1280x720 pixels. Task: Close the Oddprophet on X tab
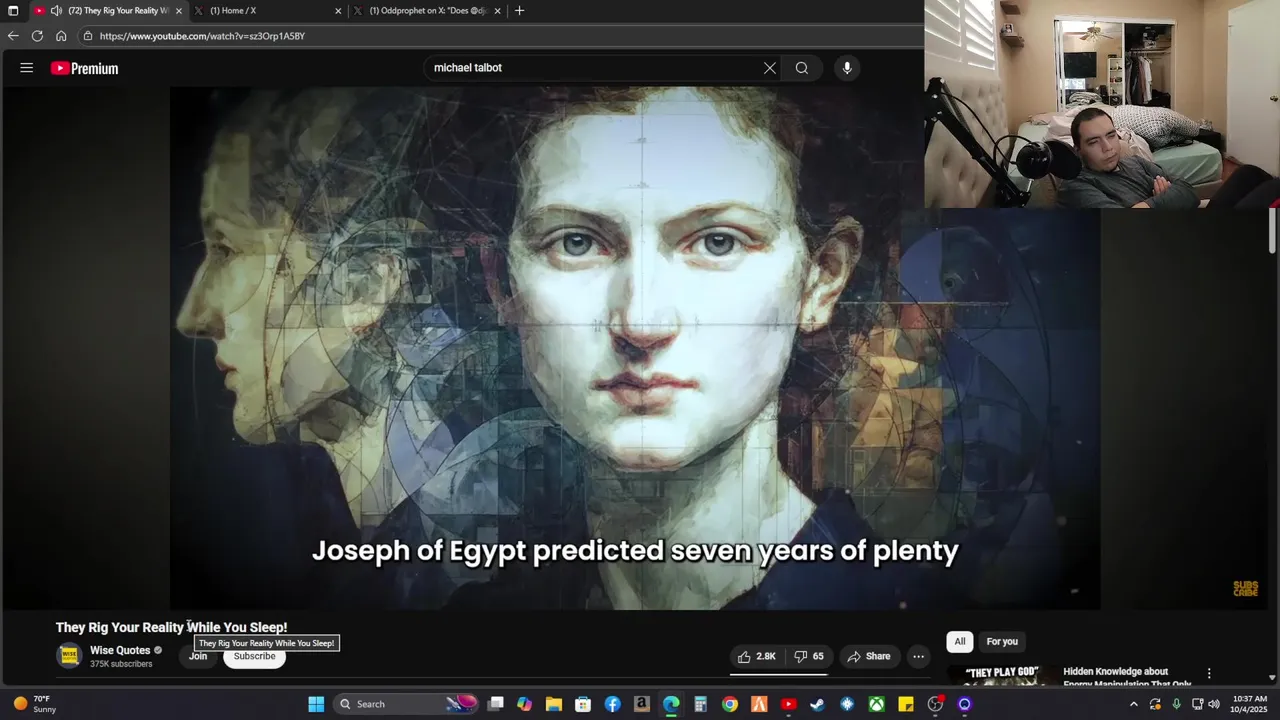(497, 11)
